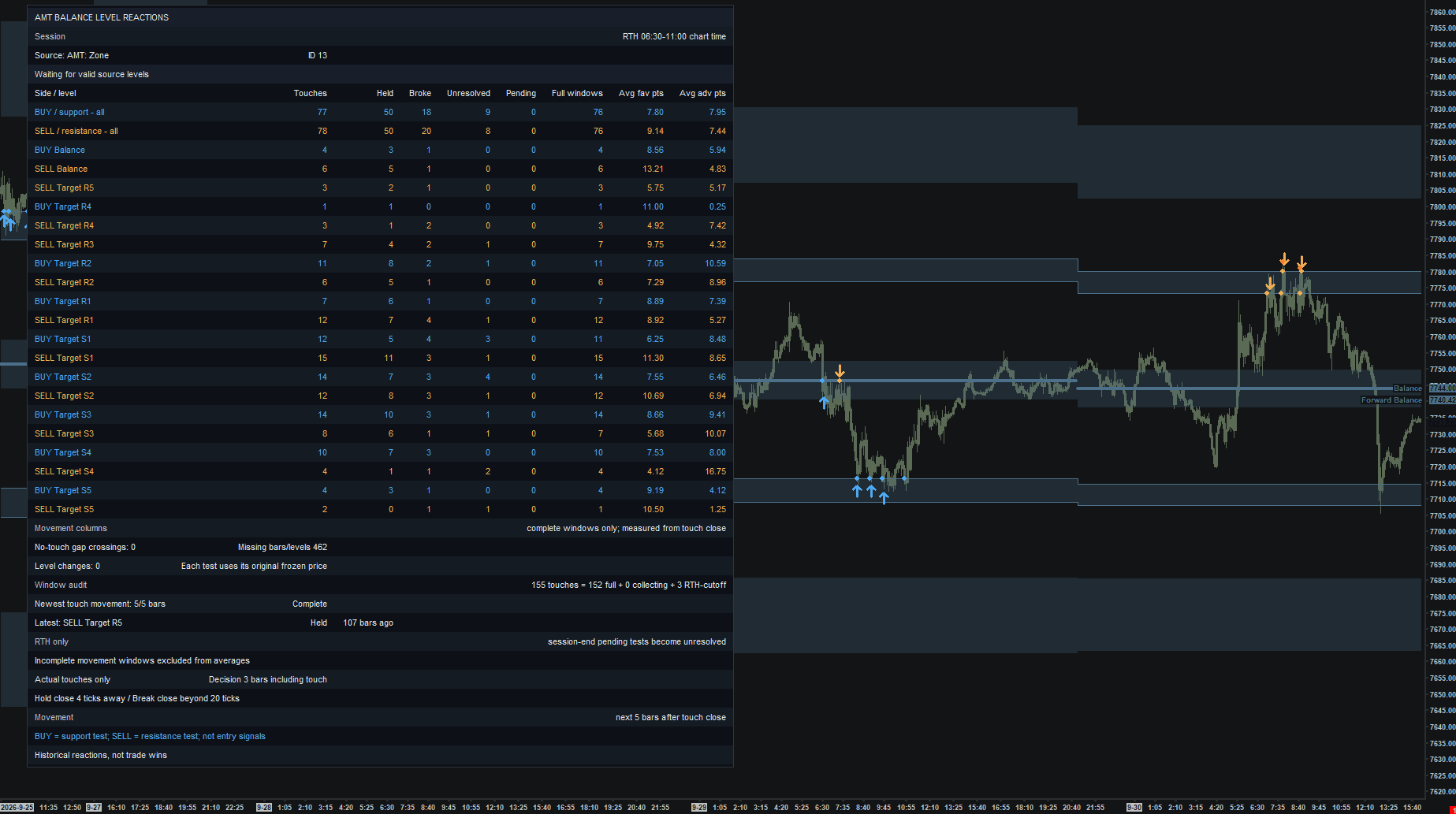Screen dimensions: 1456x814
Task: Select the 'SELL Target R5' table row label
Action: point(64,188)
